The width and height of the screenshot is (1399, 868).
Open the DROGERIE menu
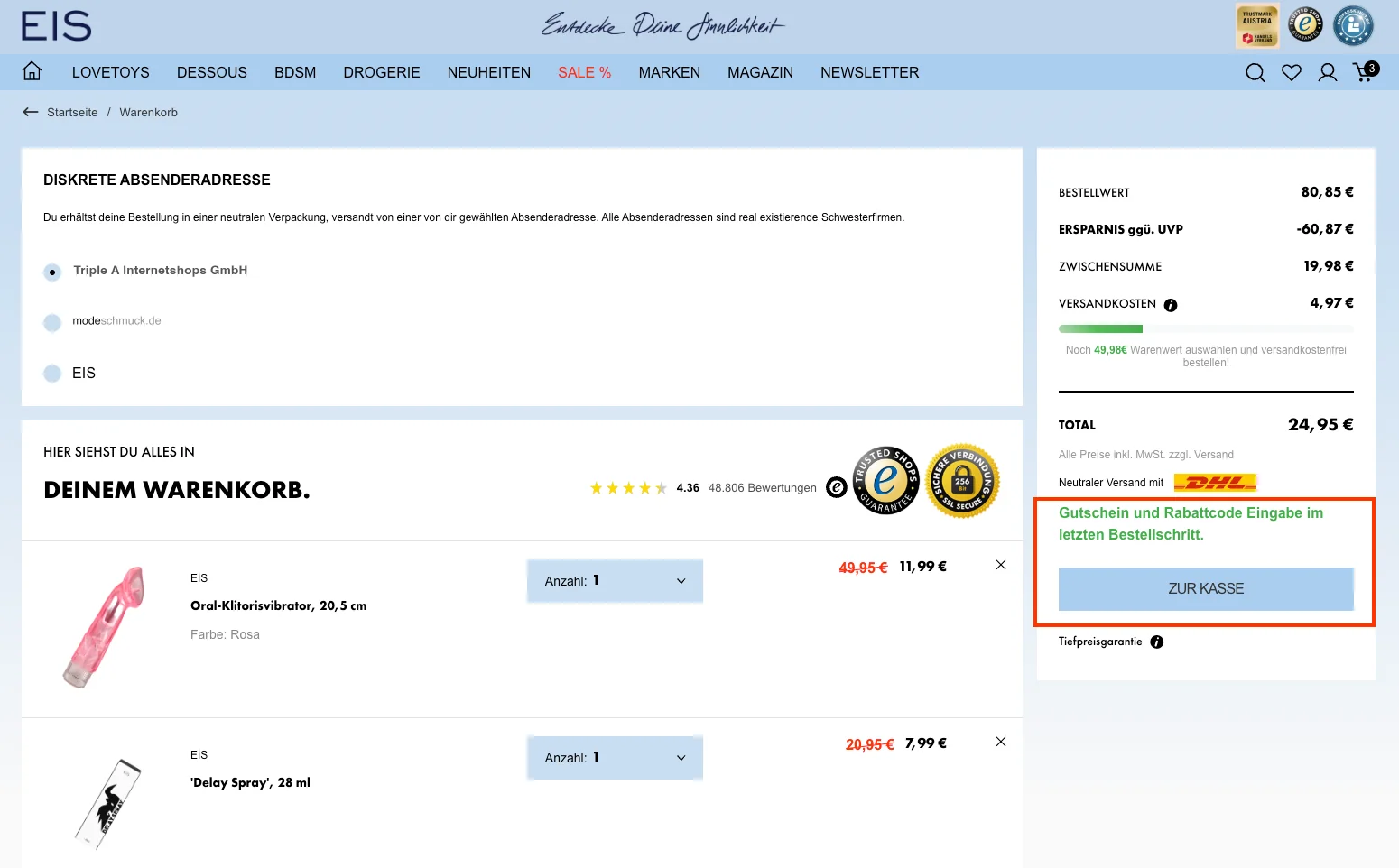pos(382,72)
